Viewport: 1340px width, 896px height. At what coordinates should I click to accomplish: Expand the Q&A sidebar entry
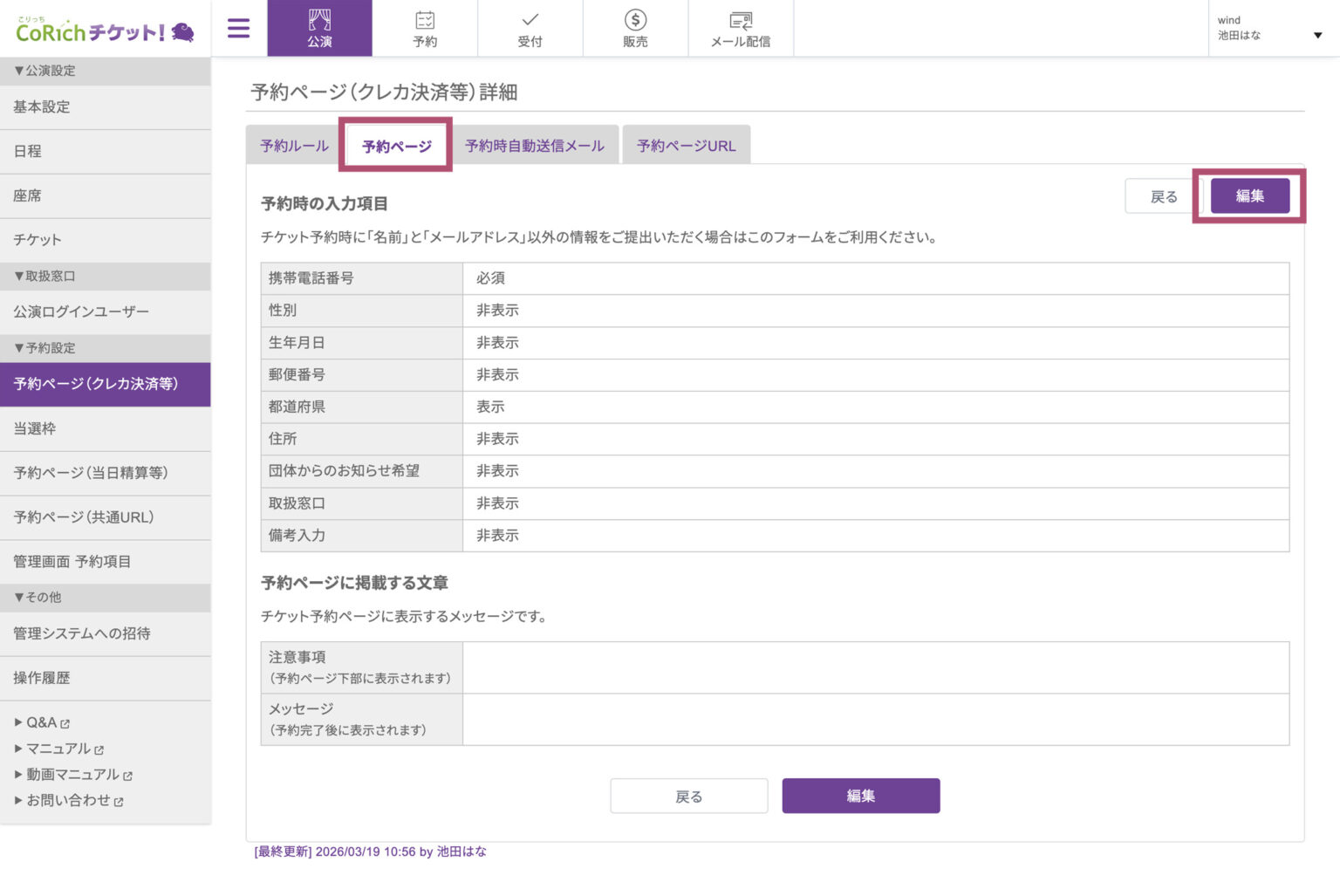click(39, 722)
